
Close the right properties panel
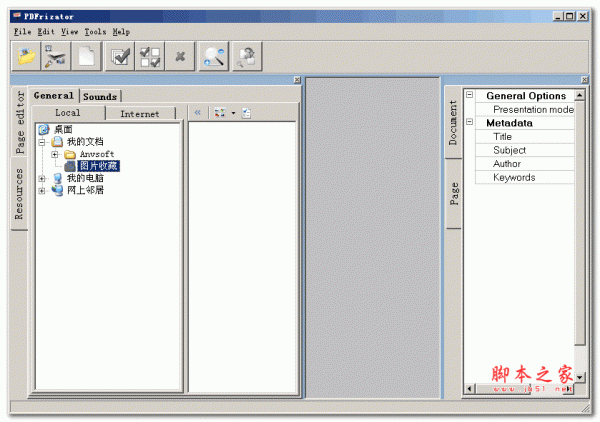pos(584,80)
